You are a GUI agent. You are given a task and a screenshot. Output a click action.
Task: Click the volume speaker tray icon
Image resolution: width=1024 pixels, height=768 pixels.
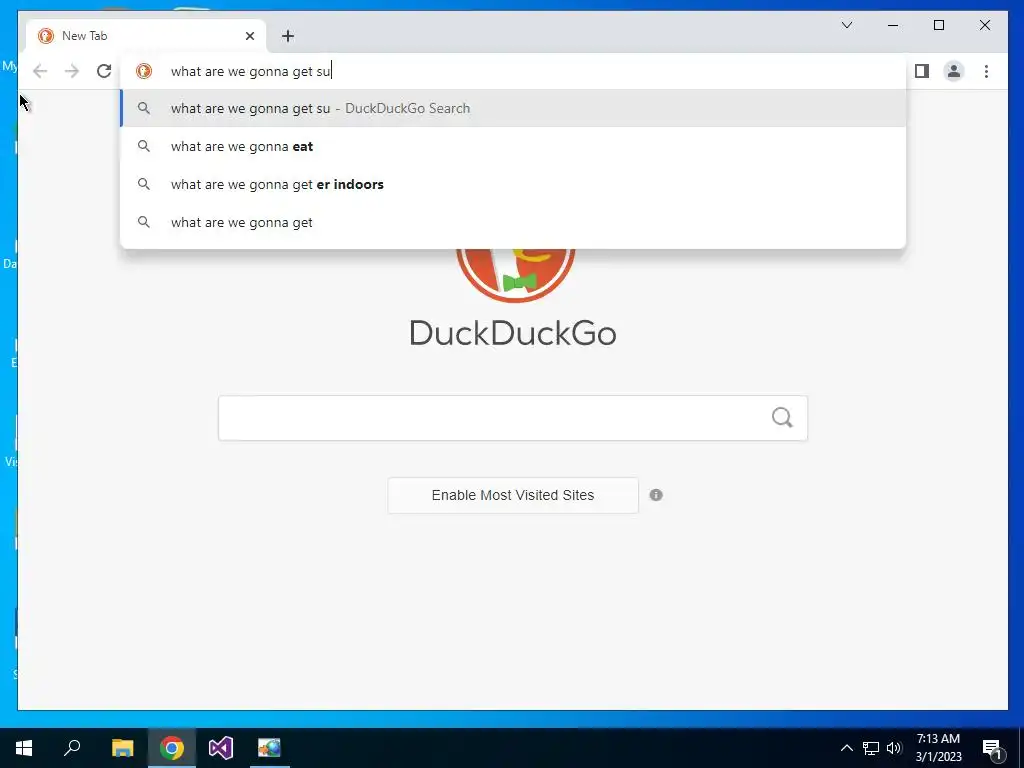point(894,748)
